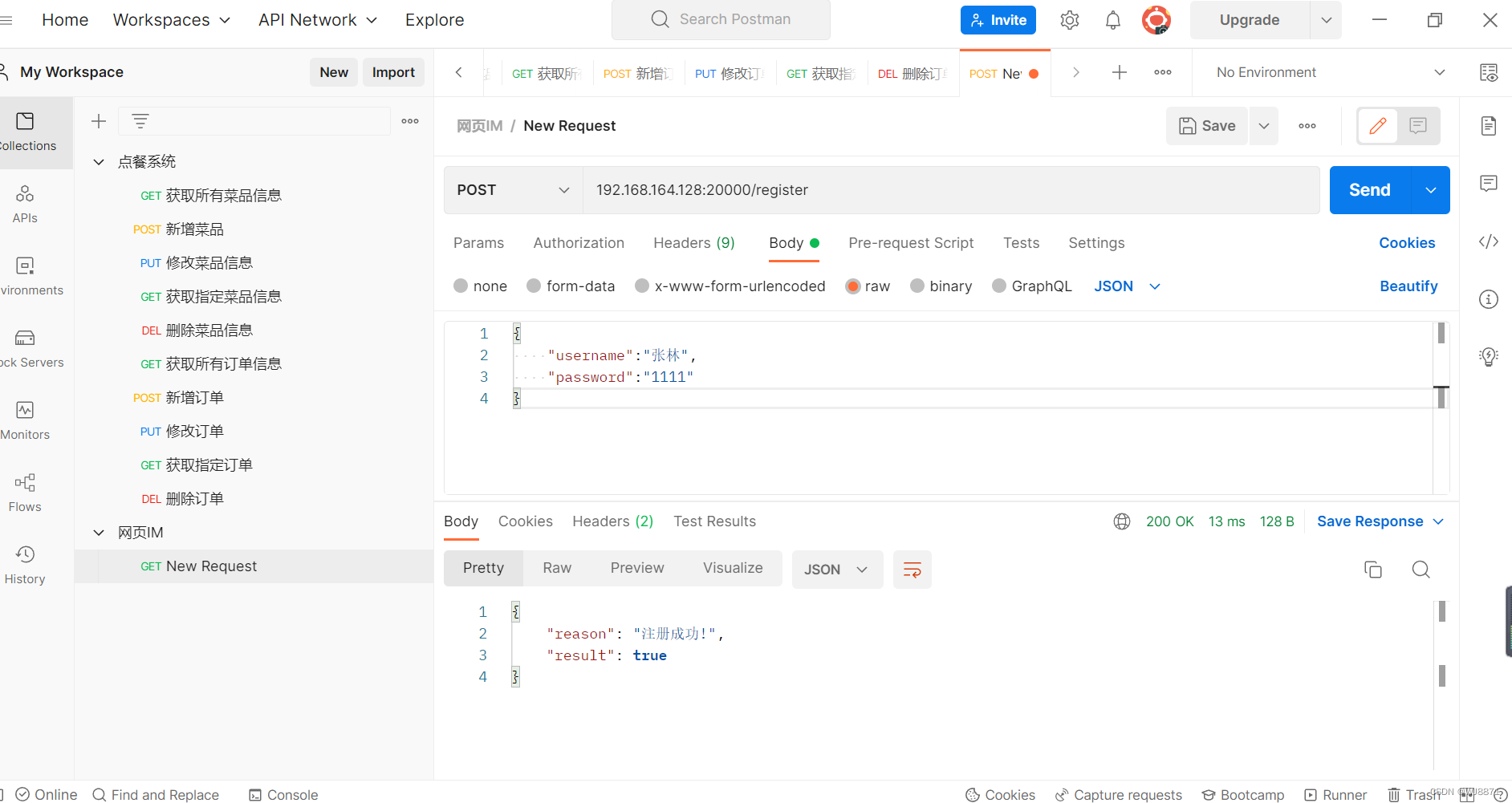Screen dimensions: 1512x803
Task: Open request info pane
Action: 1489,299
